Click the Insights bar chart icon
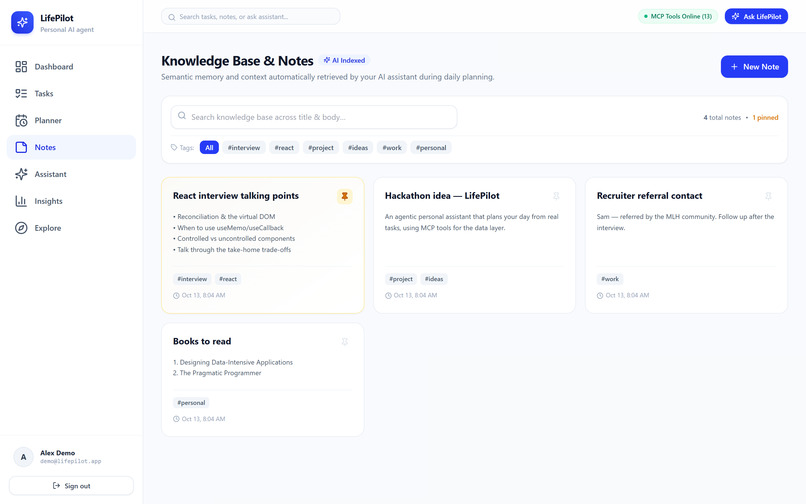Screen dimensions: 806x504 click(x=21, y=201)
